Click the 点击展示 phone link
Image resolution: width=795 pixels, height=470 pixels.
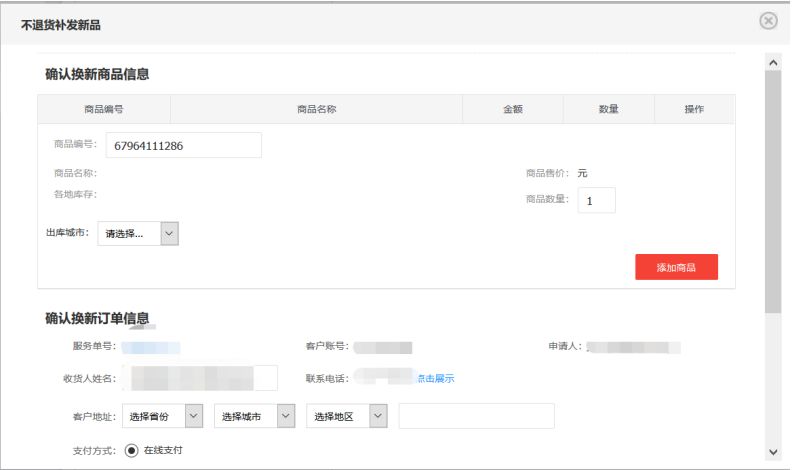click(x=436, y=378)
